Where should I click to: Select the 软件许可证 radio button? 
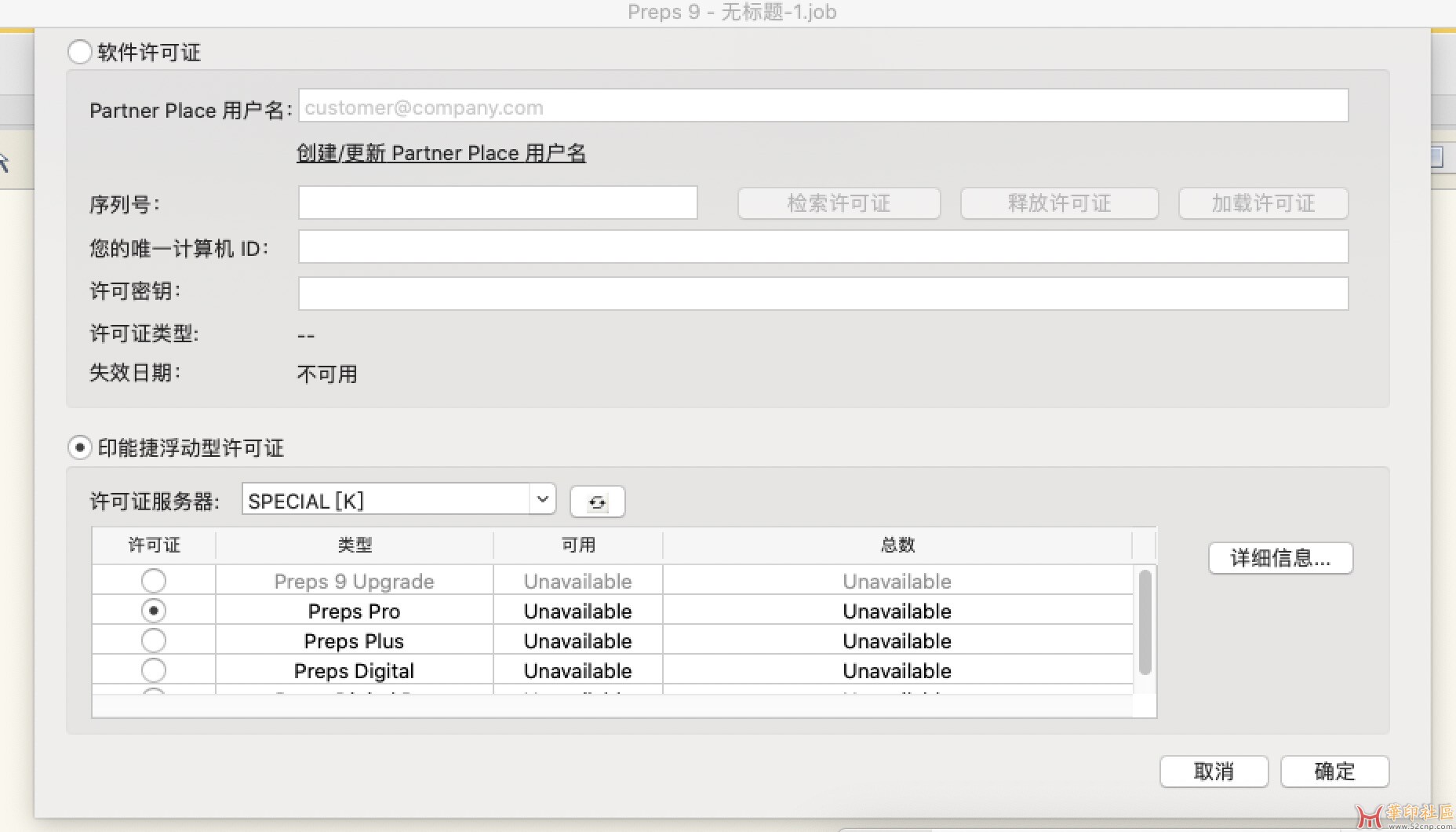coord(80,53)
